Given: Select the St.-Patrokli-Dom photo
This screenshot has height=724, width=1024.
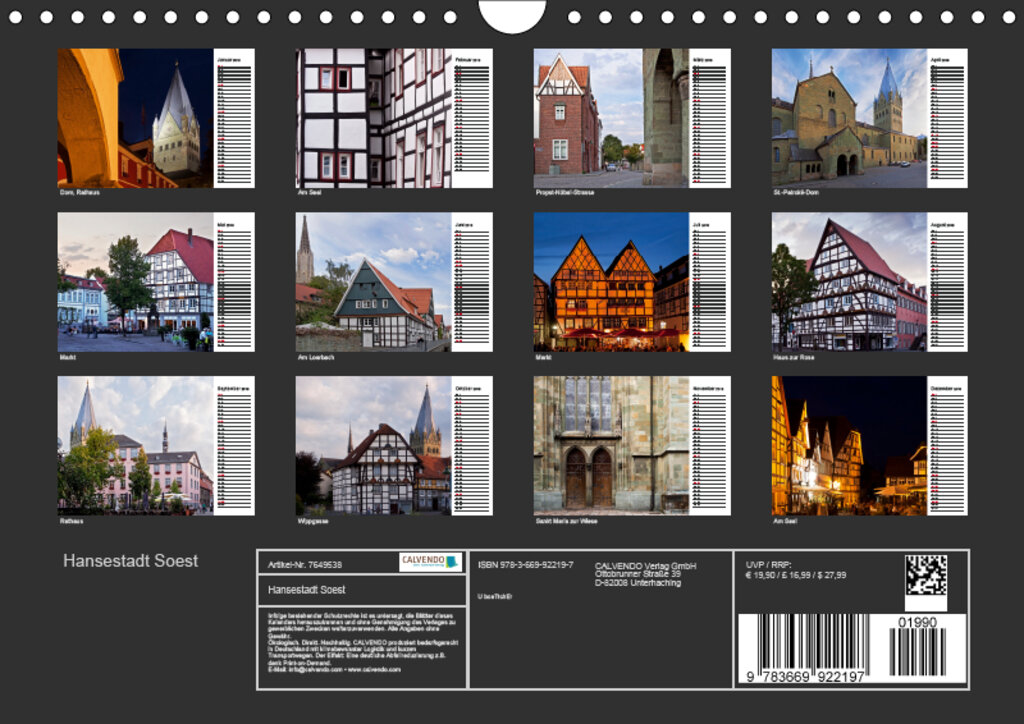Looking at the screenshot, I should (849, 118).
